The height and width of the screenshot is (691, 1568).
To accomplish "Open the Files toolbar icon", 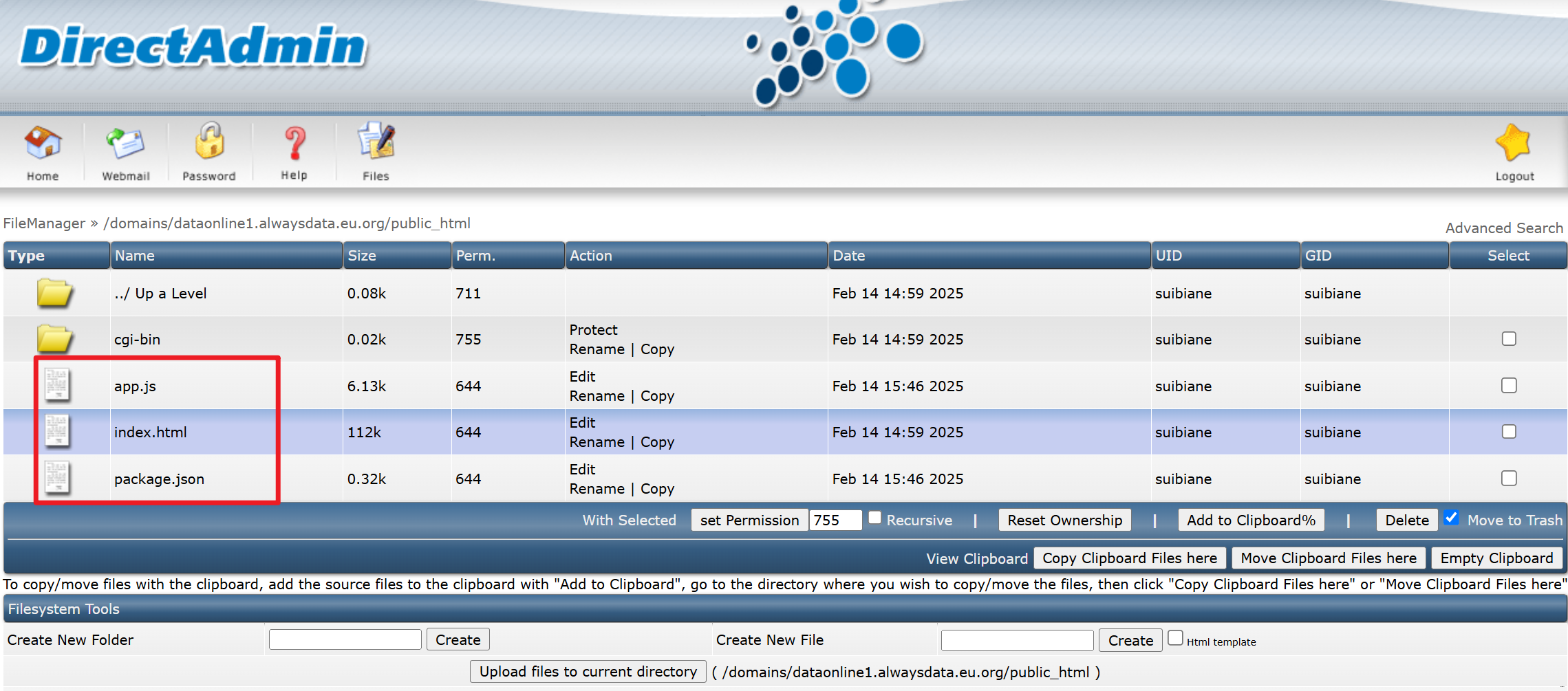I will point(376,142).
